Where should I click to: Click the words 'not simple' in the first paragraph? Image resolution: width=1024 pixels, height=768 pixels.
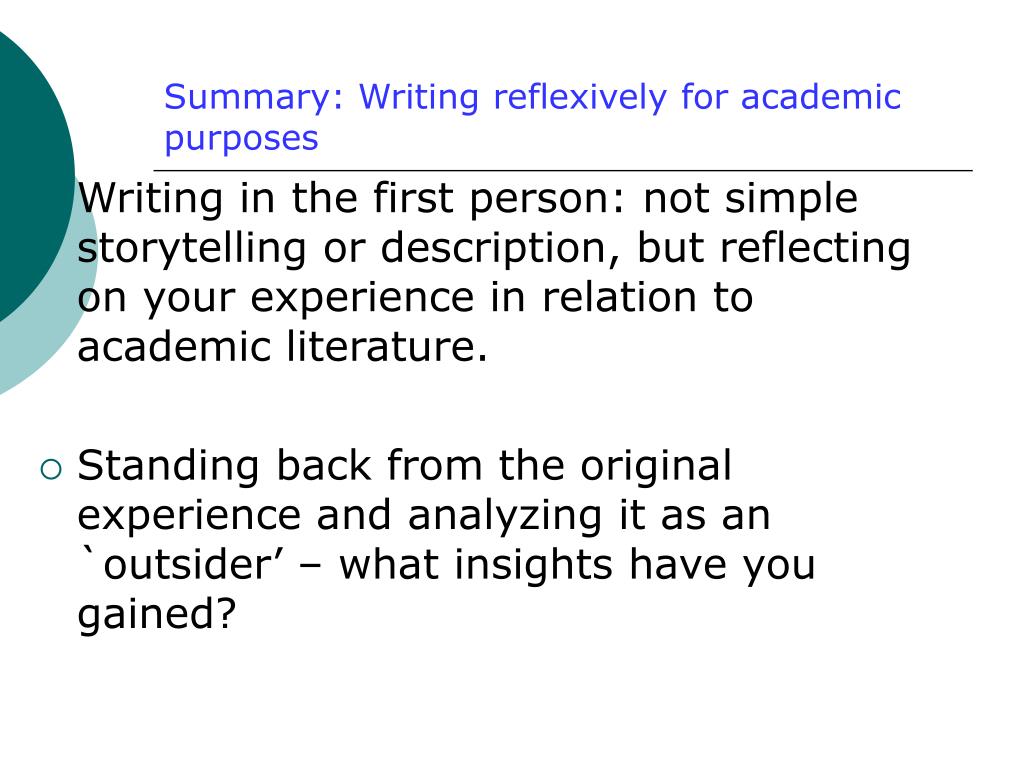tap(750, 199)
